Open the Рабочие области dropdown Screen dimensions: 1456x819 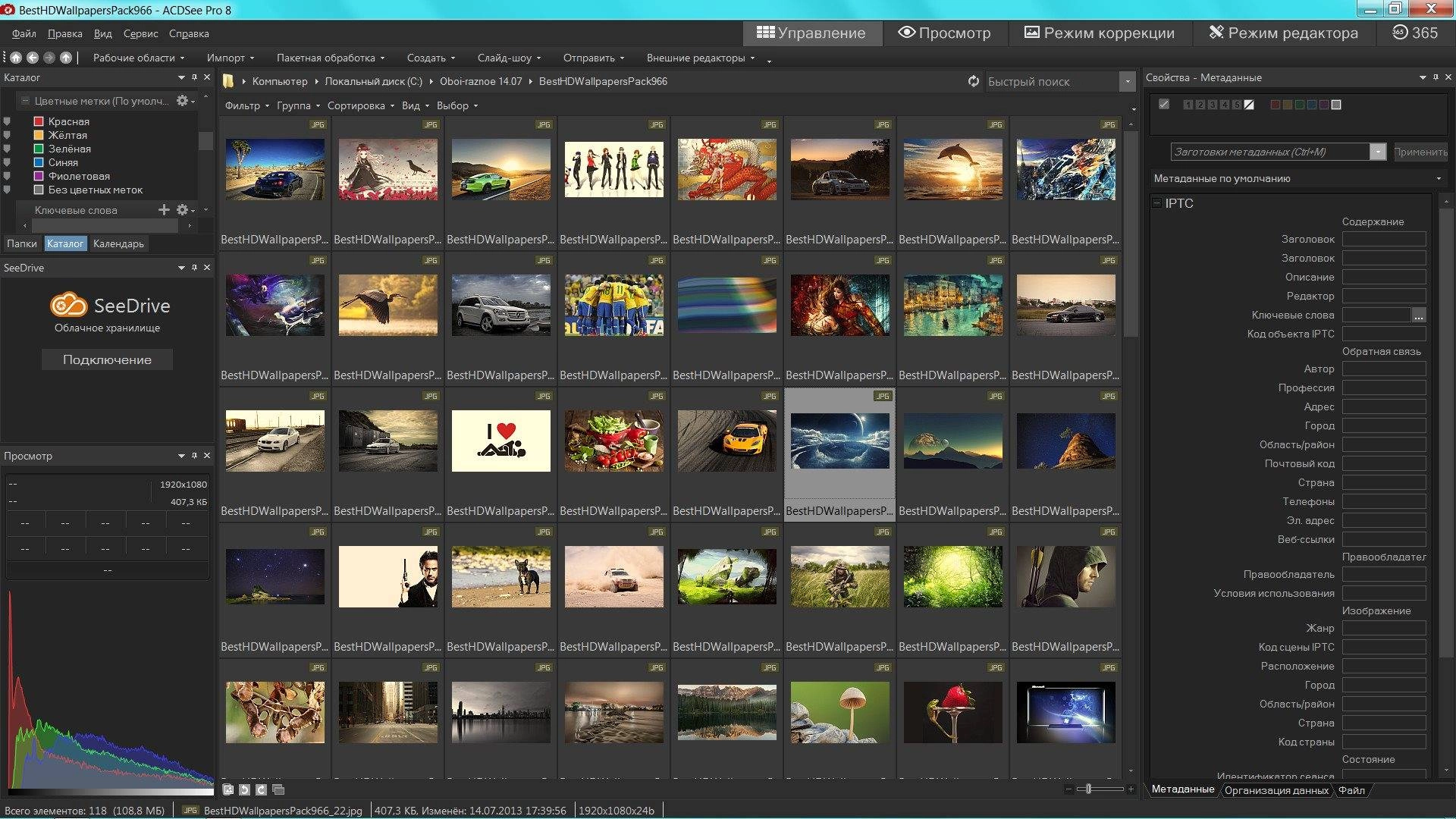tap(139, 58)
